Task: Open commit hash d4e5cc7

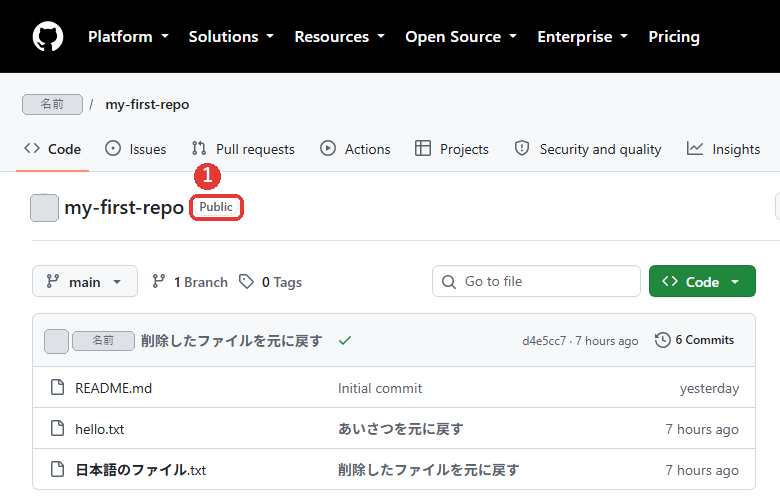Action: pyautogui.click(x=544, y=341)
